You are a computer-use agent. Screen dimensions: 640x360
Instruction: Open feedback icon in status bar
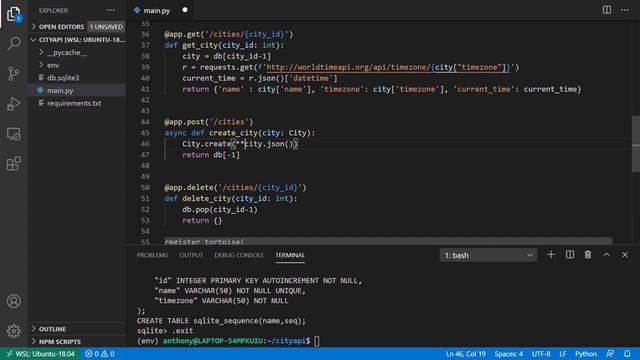(x=610, y=354)
